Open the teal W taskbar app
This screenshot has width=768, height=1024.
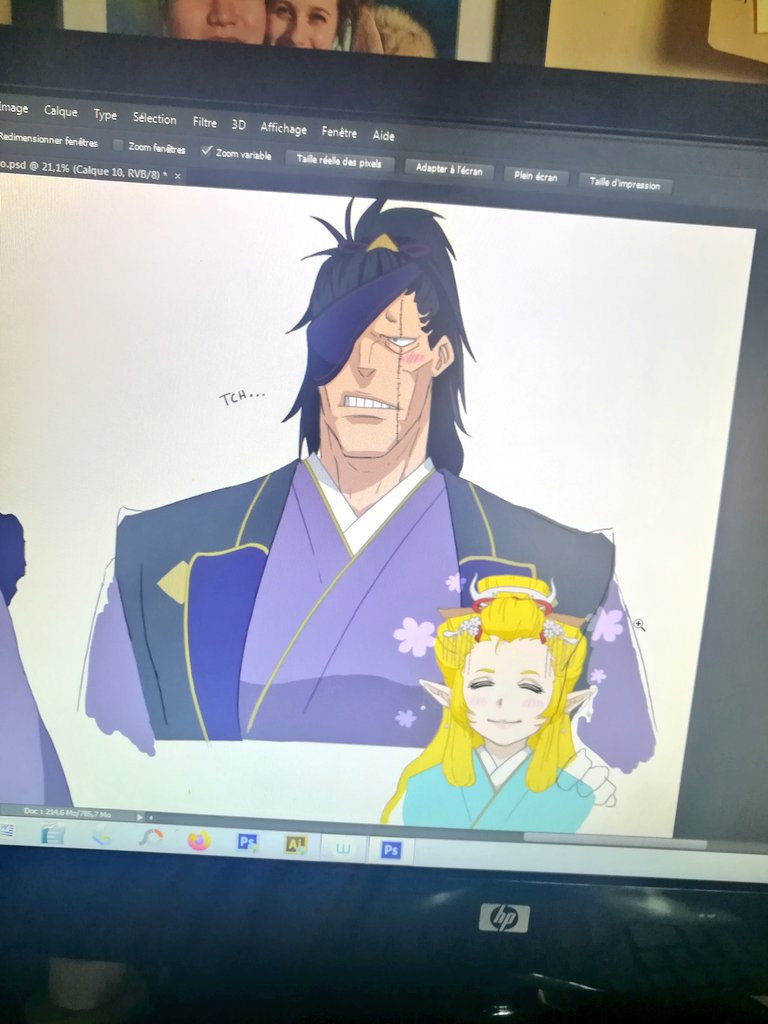343,848
